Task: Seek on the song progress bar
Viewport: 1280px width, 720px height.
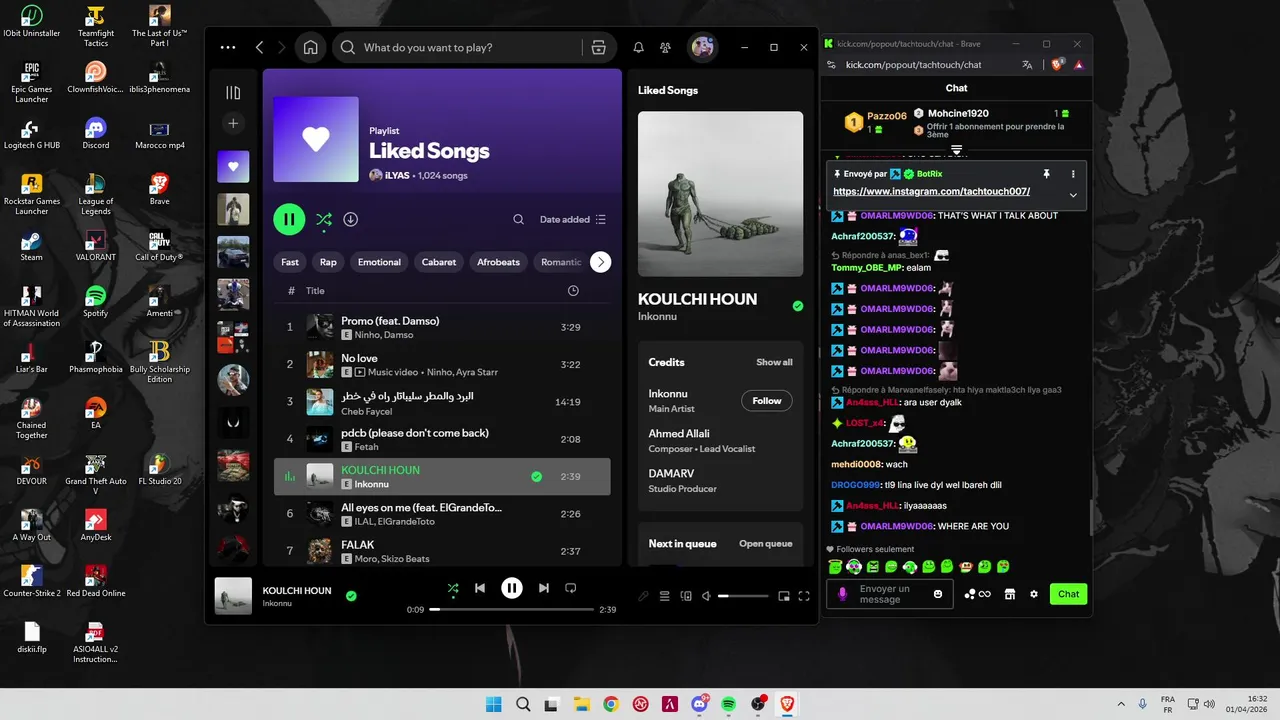Action: [512, 609]
